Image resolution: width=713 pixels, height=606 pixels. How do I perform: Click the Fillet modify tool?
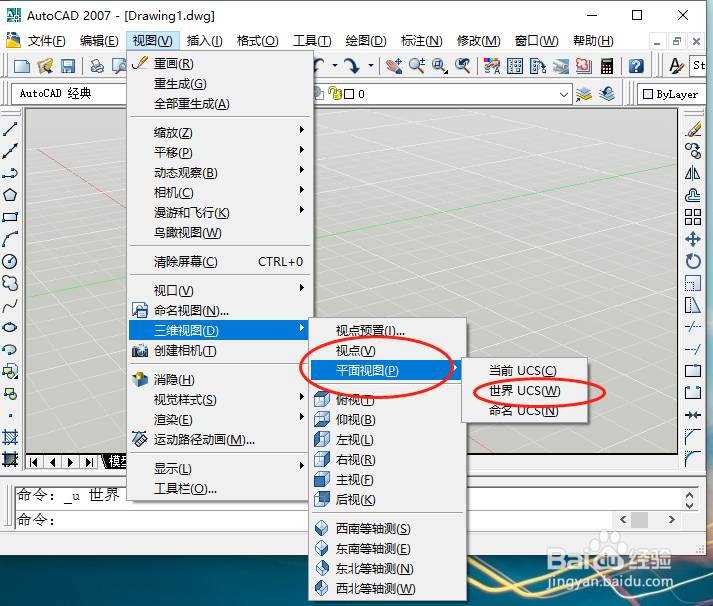point(693,458)
